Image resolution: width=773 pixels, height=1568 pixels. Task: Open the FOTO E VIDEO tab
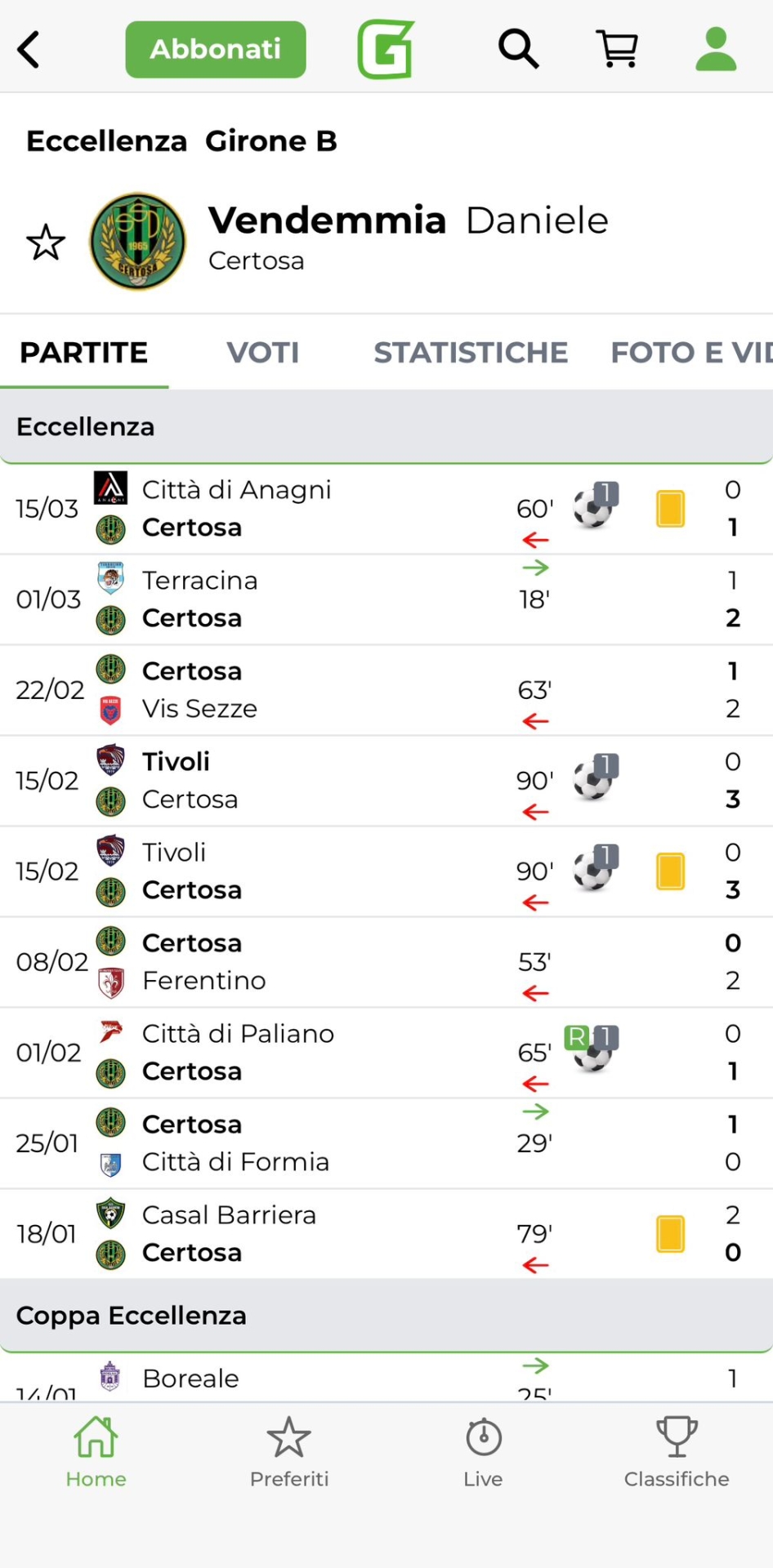[x=690, y=353]
